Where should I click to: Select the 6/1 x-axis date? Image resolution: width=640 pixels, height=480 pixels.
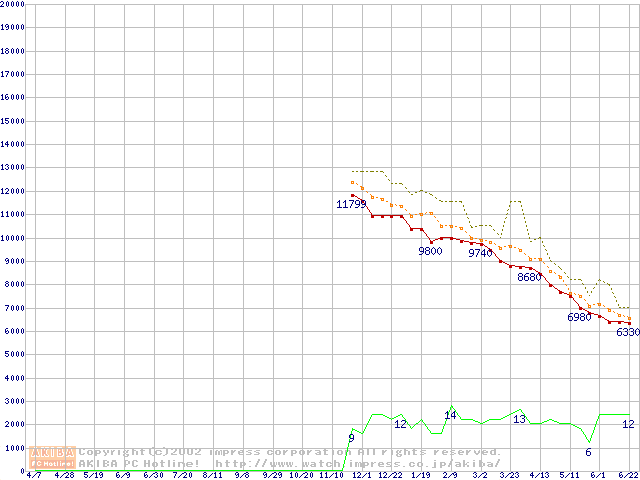pos(599,476)
